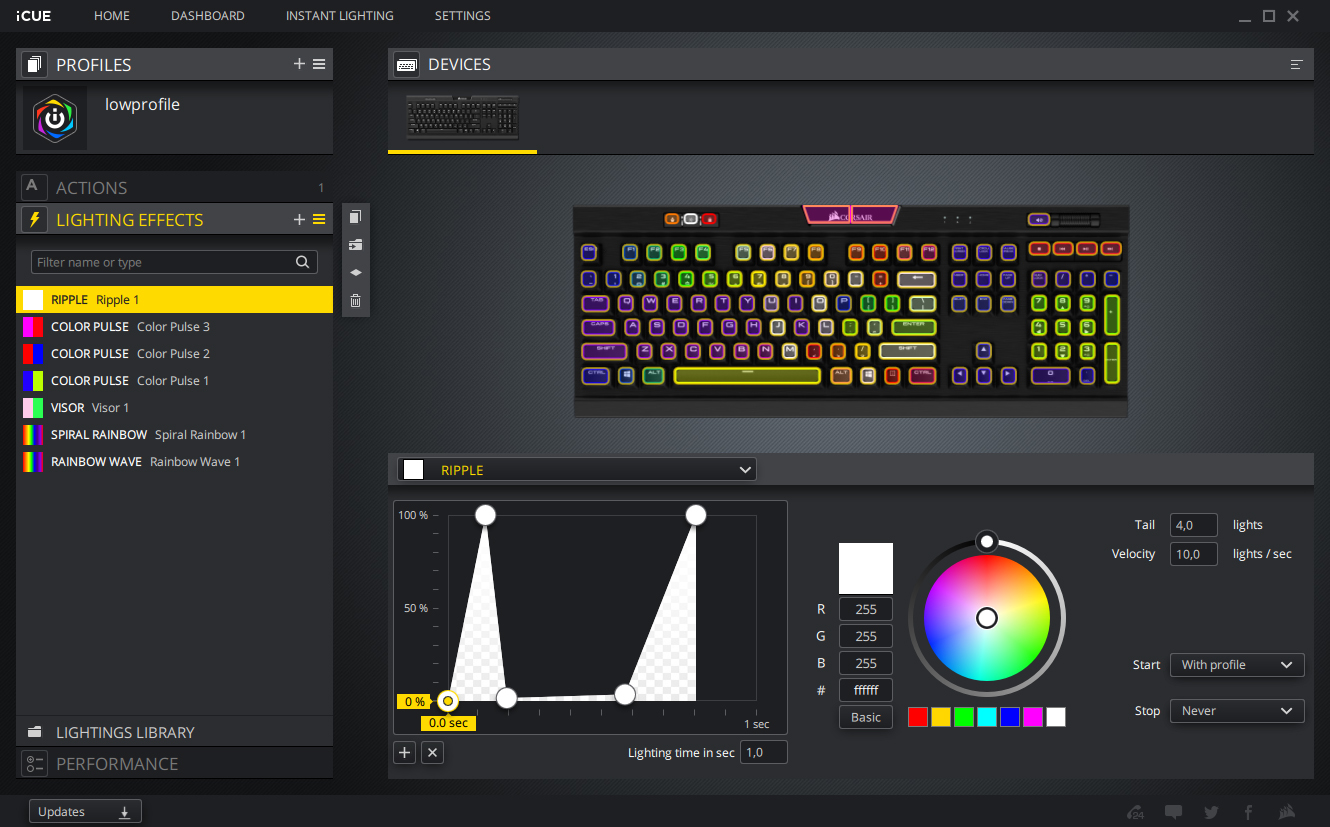Open the chat support icon
1330x827 pixels.
tap(1174, 812)
